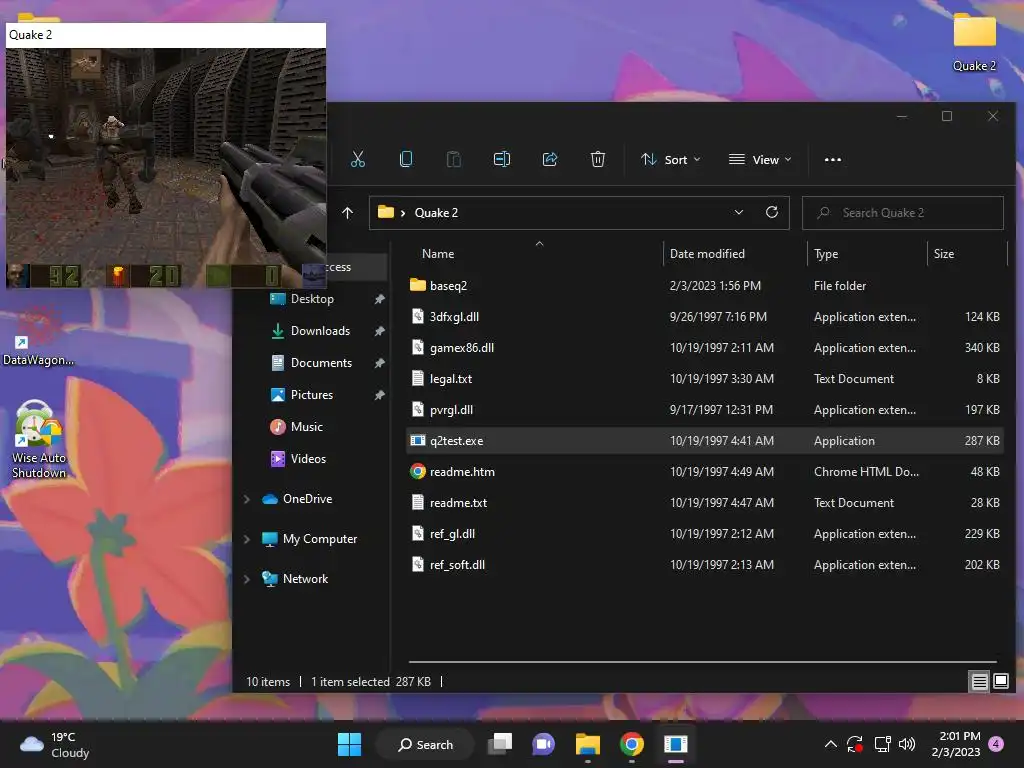Open the Sort dropdown menu
1024x768 pixels.
[x=671, y=159]
